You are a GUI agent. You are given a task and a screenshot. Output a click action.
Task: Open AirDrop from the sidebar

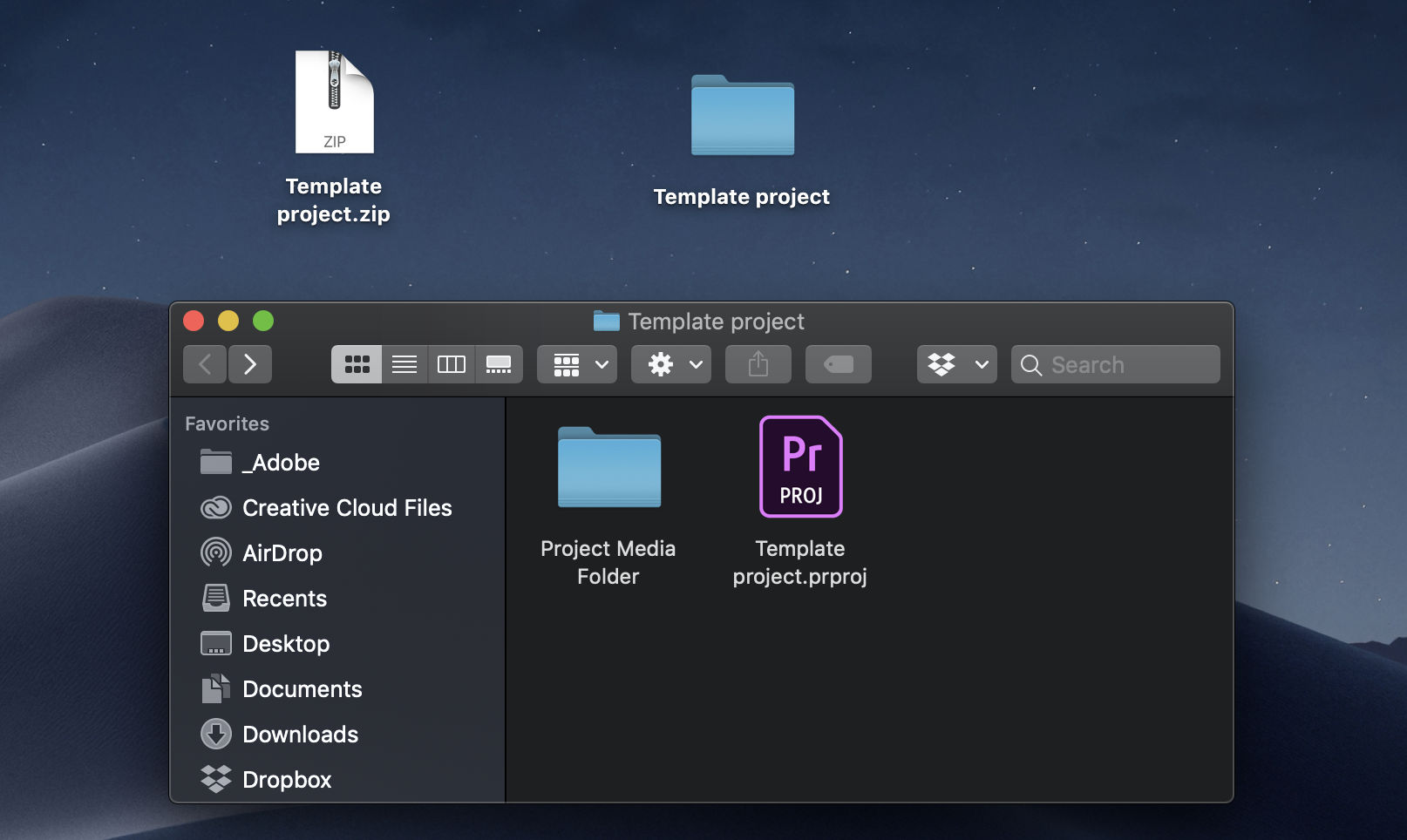(x=281, y=552)
